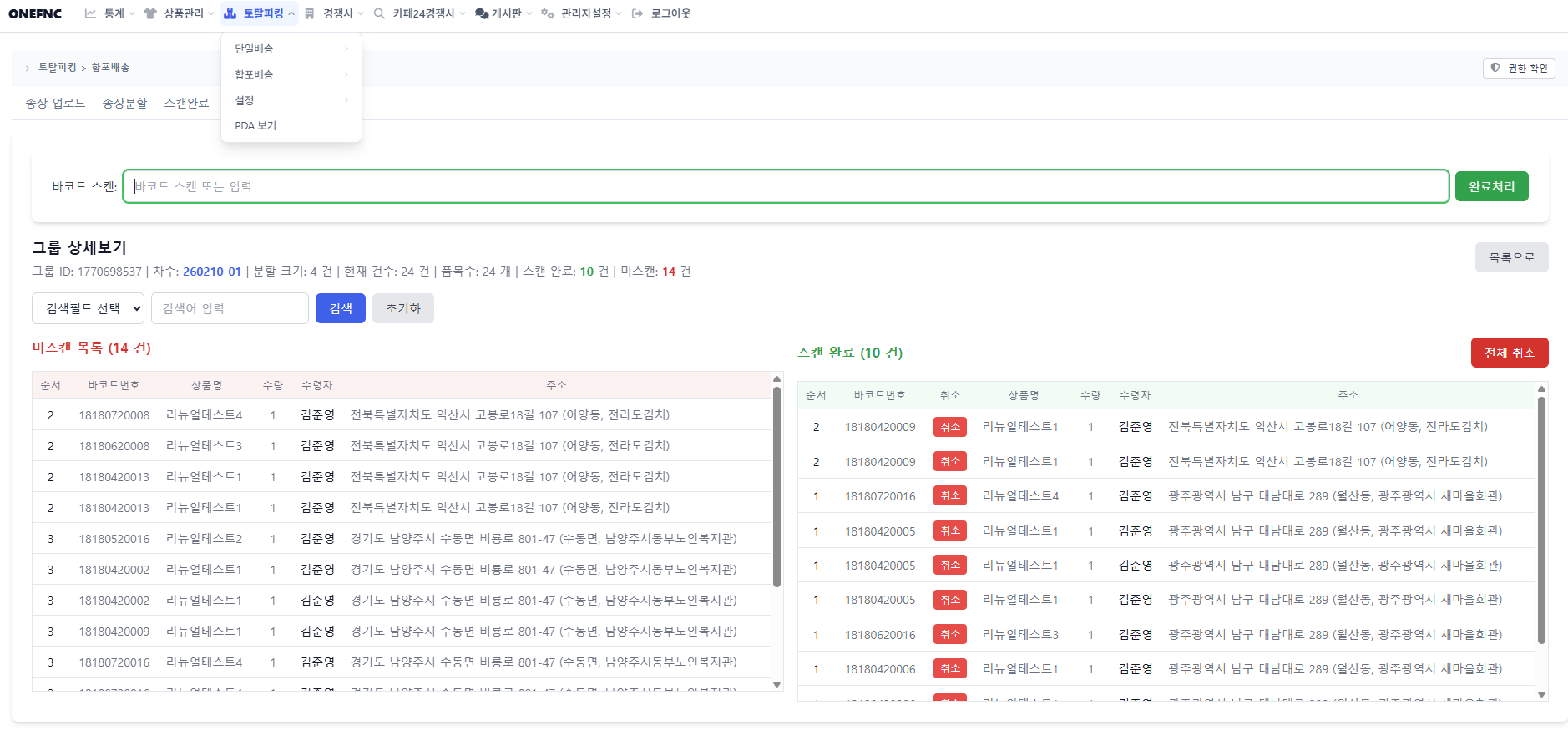The image size is (1568, 736).
Task: Expand the 설정 submenu arrow
Action: (x=346, y=100)
